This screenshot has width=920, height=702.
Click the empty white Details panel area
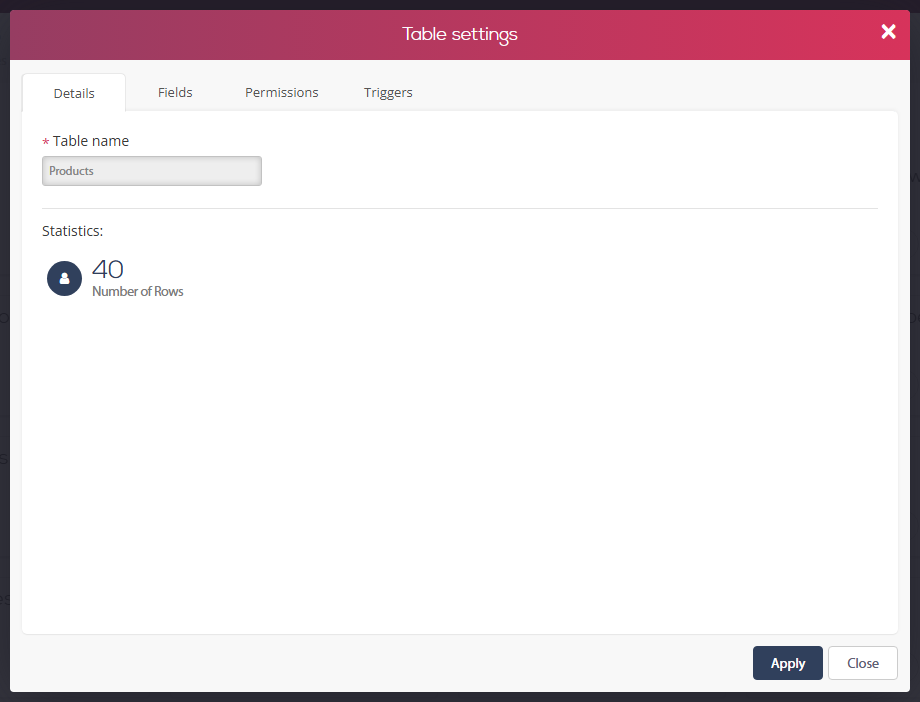460,464
